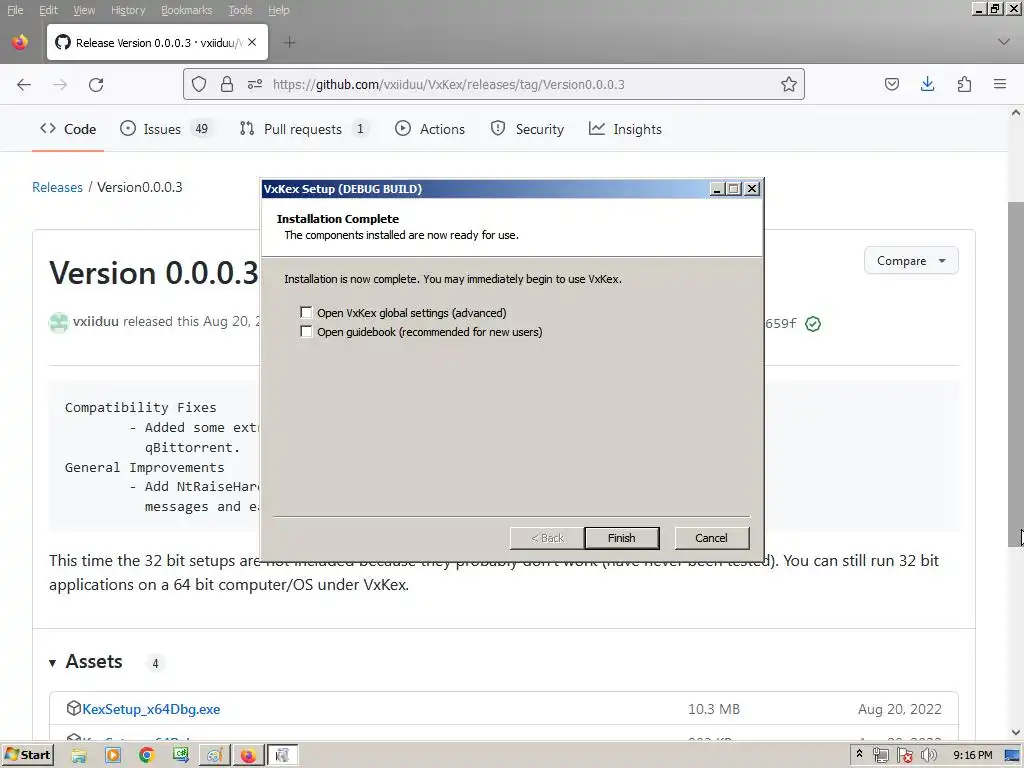Click the page vertical scrollbar thumb
Screen dimensions: 1024x768
(x=1016, y=374)
